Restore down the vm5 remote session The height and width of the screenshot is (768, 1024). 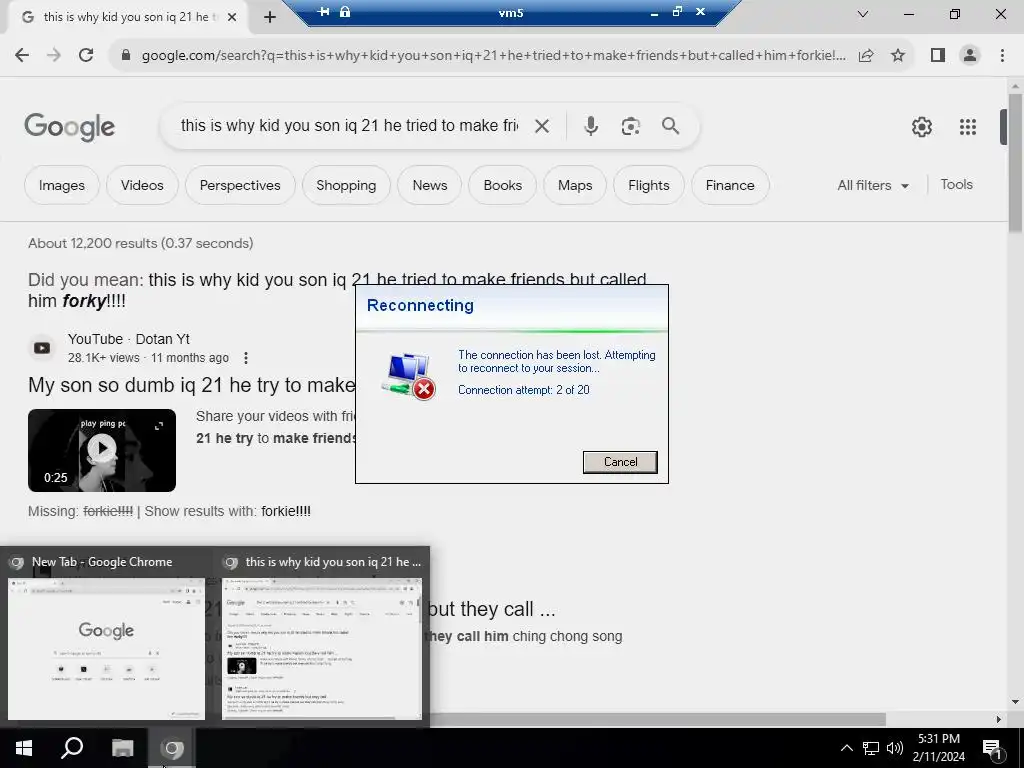(677, 11)
